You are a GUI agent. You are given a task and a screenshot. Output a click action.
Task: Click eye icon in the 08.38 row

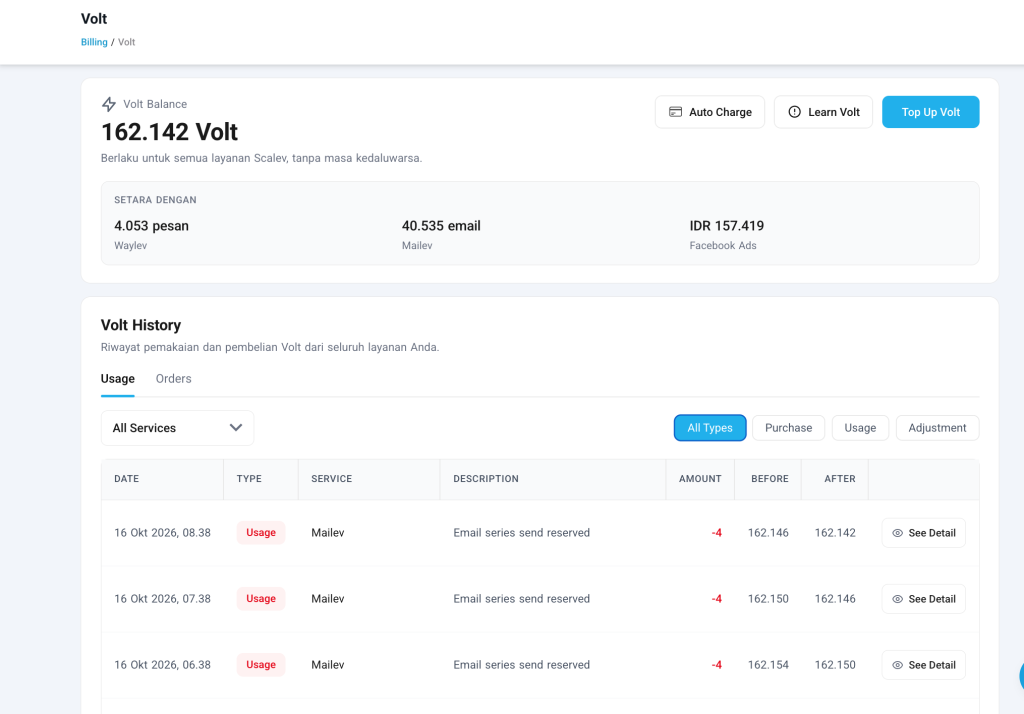pos(897,533)
